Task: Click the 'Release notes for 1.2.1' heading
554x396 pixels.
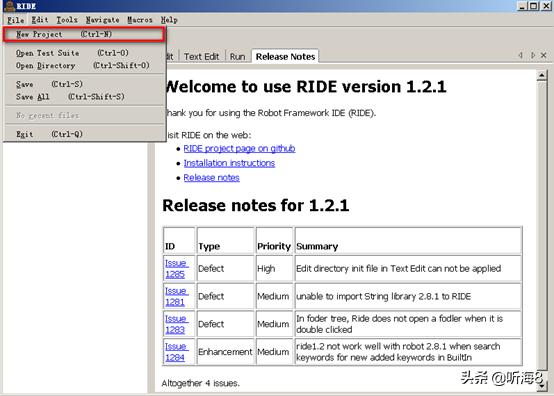Action: (x=256, y=206)
